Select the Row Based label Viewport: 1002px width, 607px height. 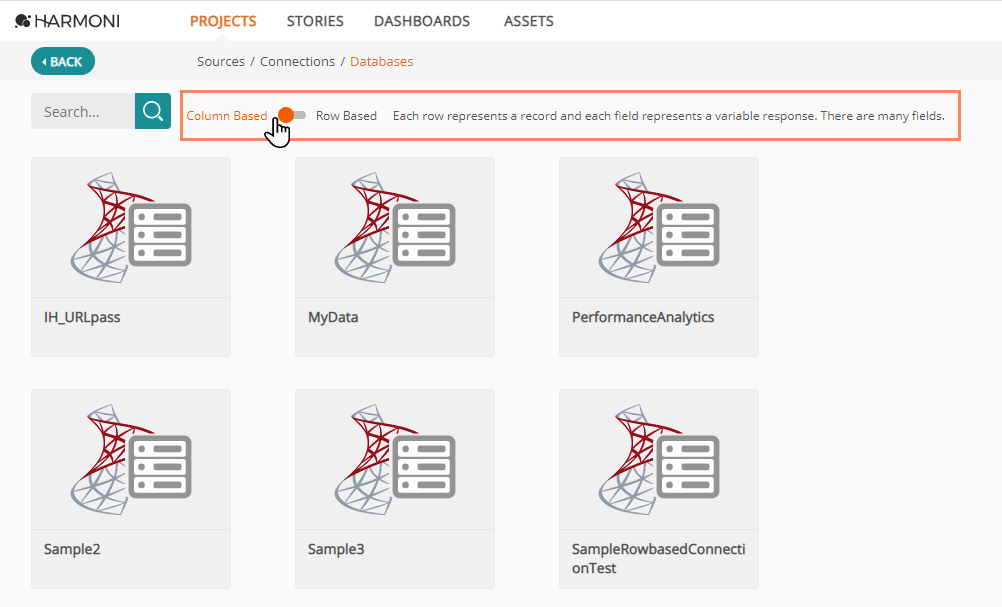click(346, 116)
